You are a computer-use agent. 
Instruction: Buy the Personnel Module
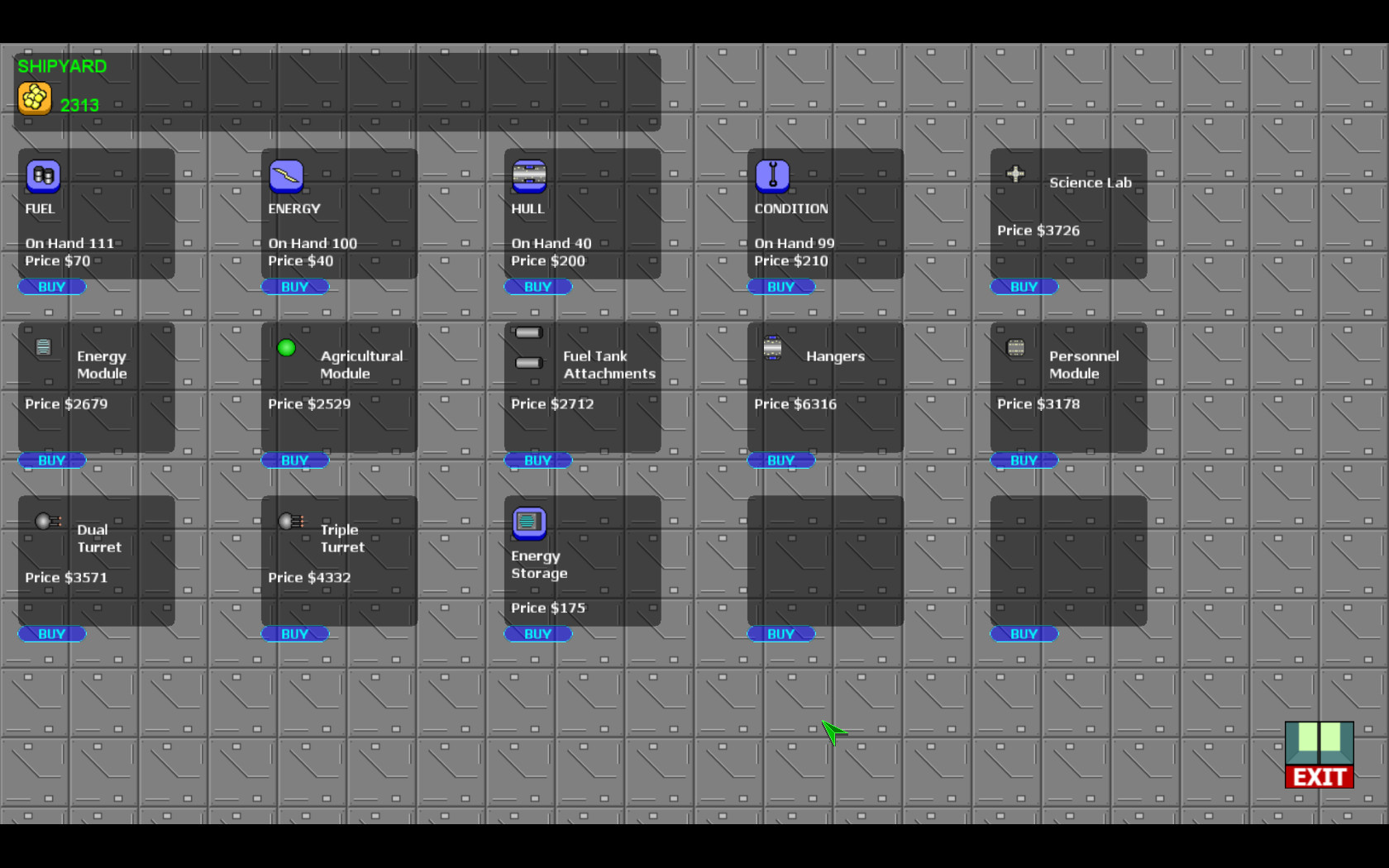pos(1024,460)
